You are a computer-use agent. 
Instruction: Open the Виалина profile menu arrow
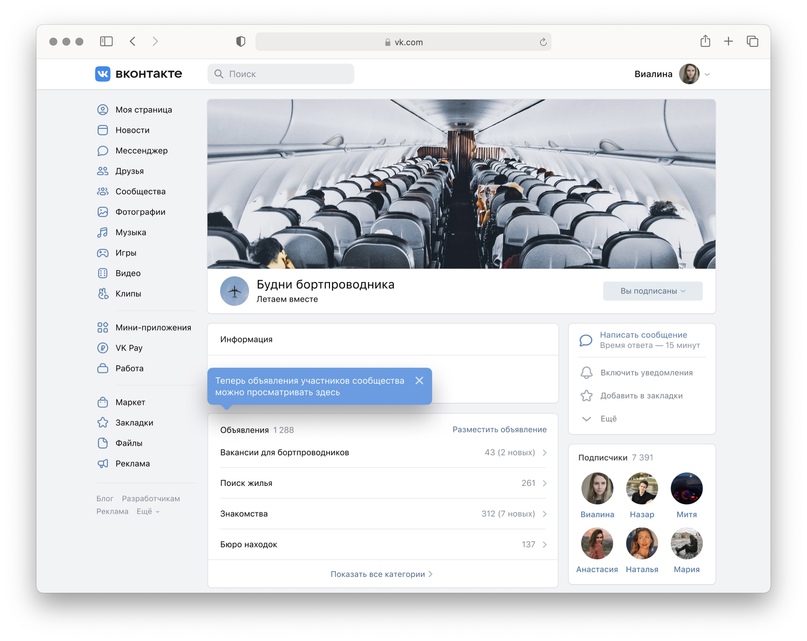click(707, 74)
